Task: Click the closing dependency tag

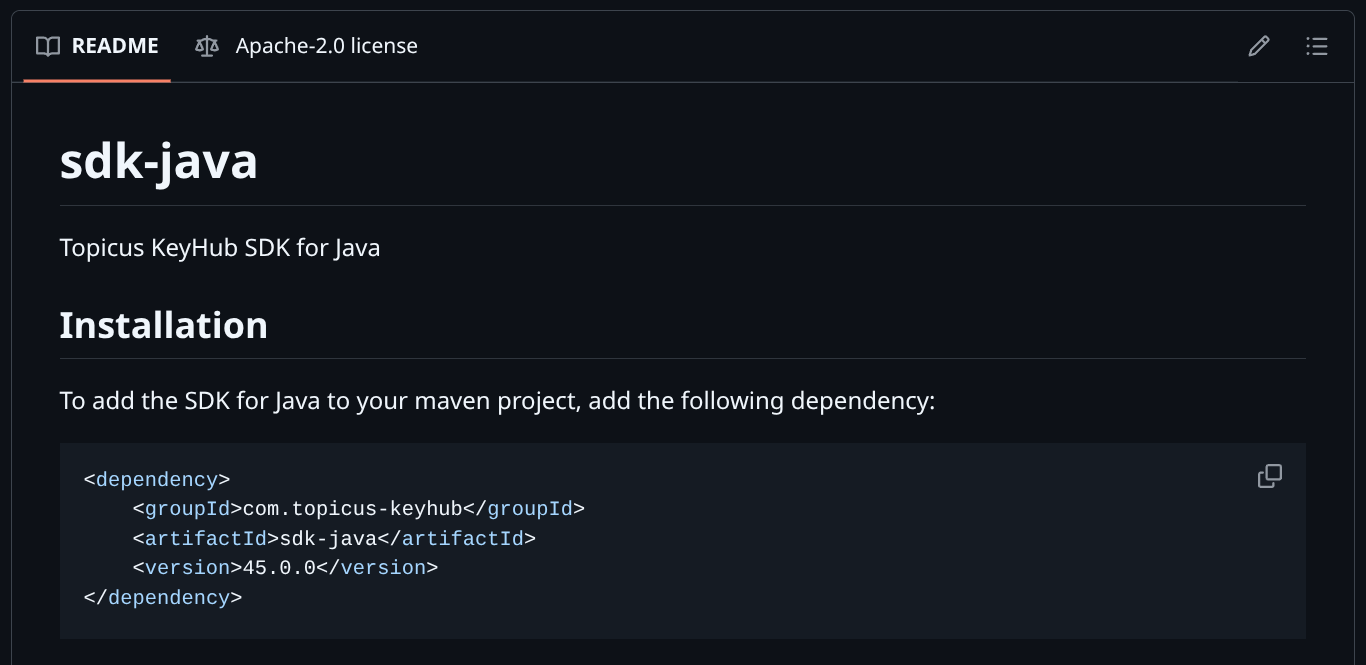Action: (164, 598)
